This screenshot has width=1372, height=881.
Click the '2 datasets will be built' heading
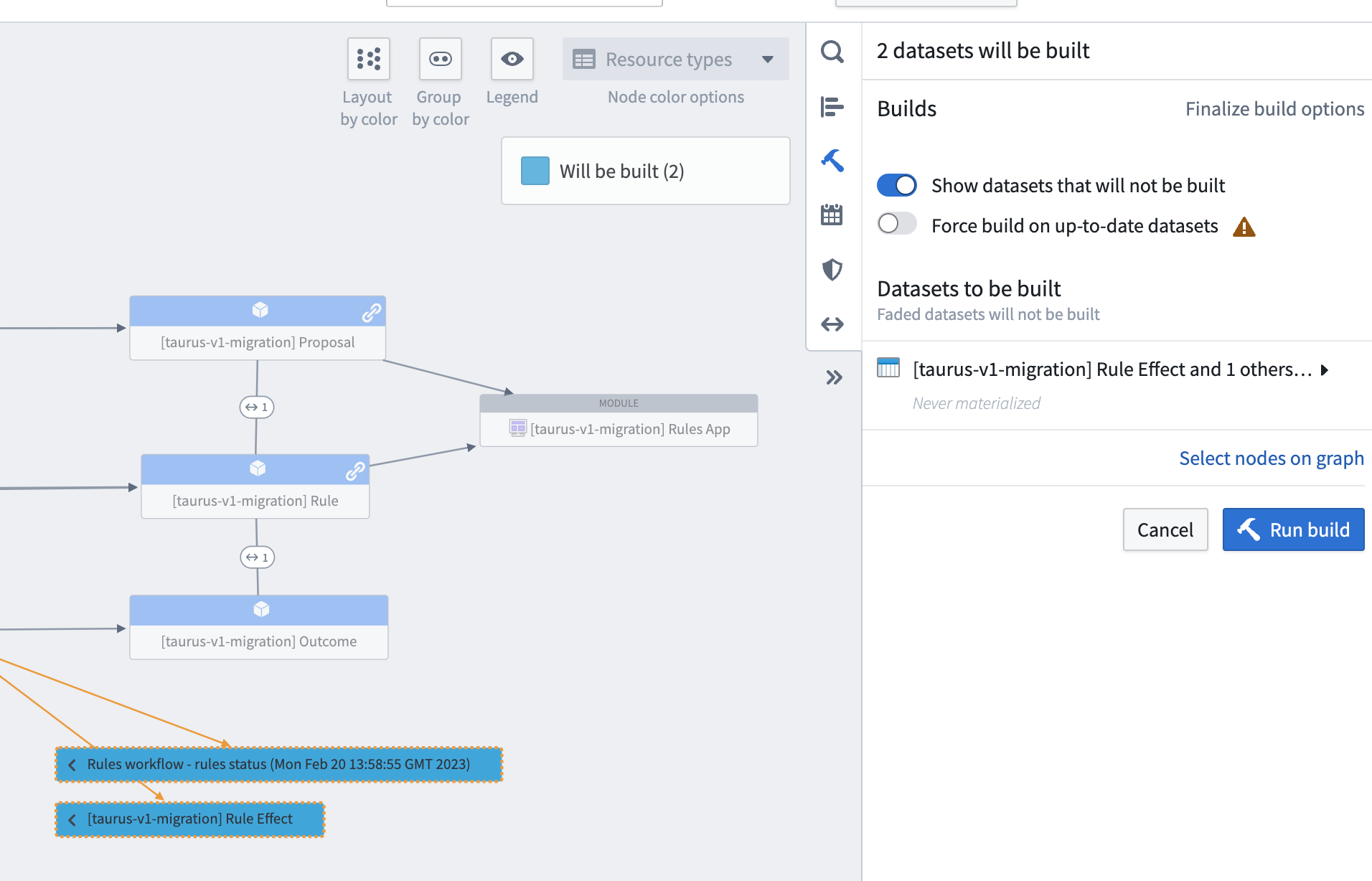point(983,51)
